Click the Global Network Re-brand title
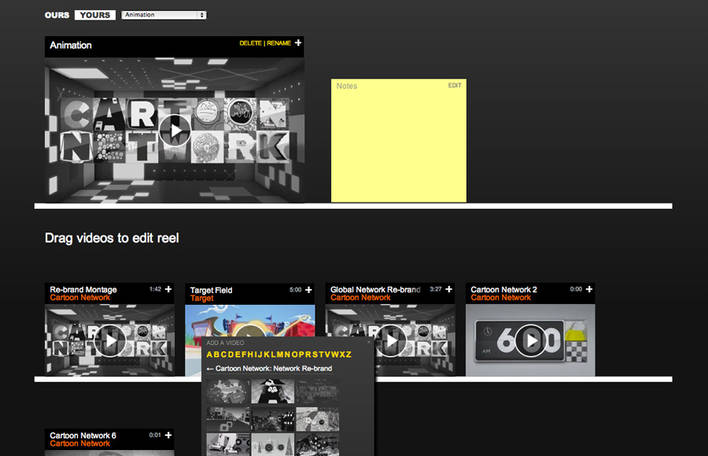 click(x=375, y=289)
